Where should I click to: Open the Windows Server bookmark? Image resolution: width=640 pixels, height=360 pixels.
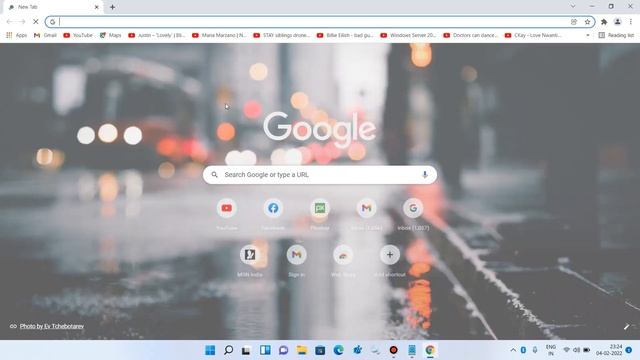coord(409,36)
